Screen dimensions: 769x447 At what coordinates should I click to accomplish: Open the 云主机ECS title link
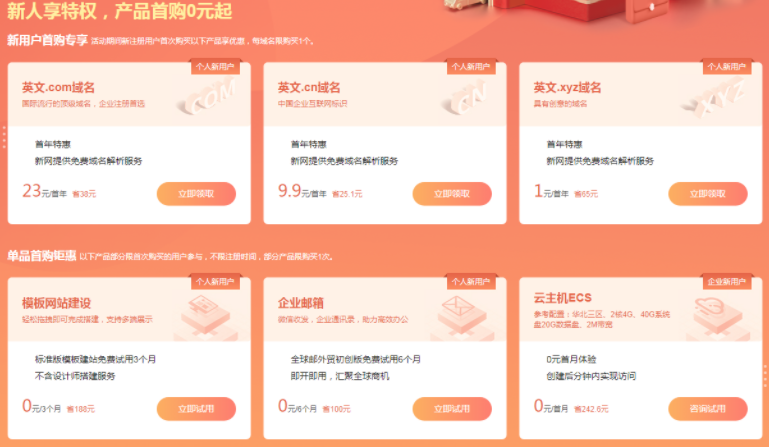coord(563,298)
